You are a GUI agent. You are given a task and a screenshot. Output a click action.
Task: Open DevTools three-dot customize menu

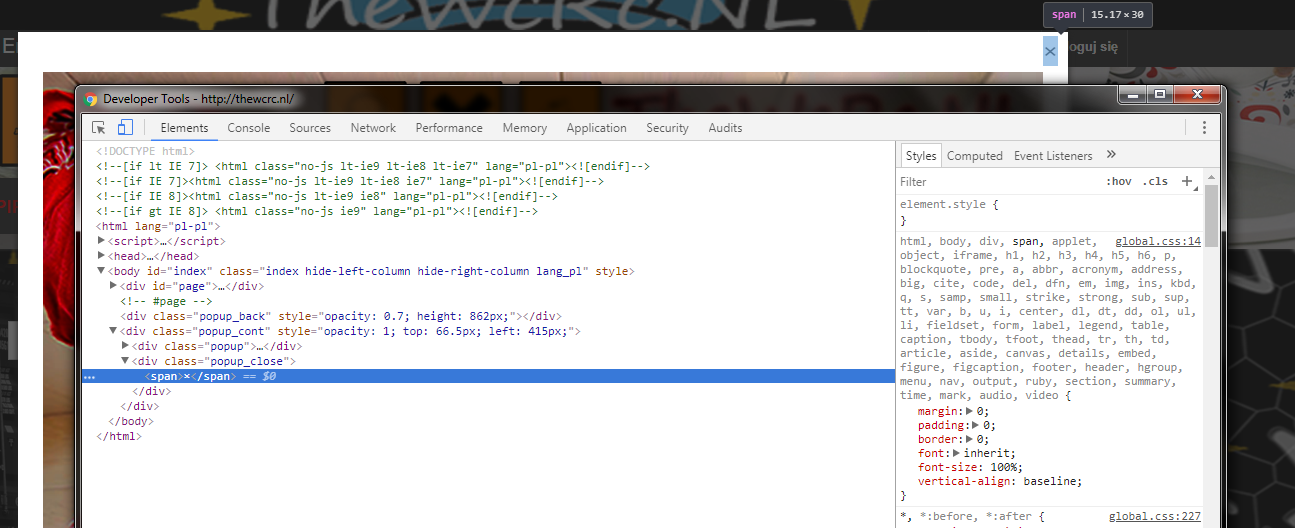pos(1204,127)
